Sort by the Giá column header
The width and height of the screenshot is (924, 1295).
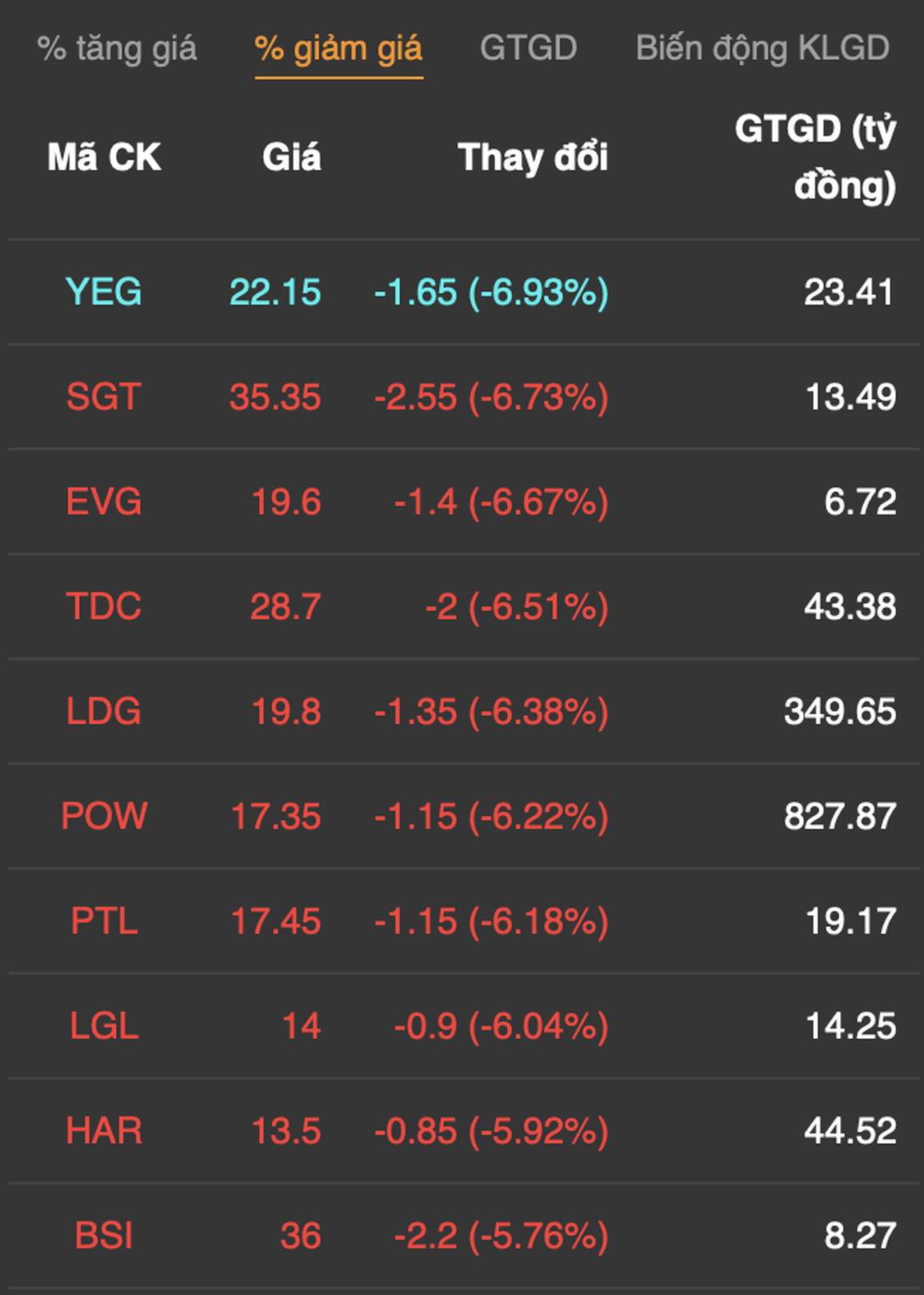pyautogui.click(x=292, y=157)
